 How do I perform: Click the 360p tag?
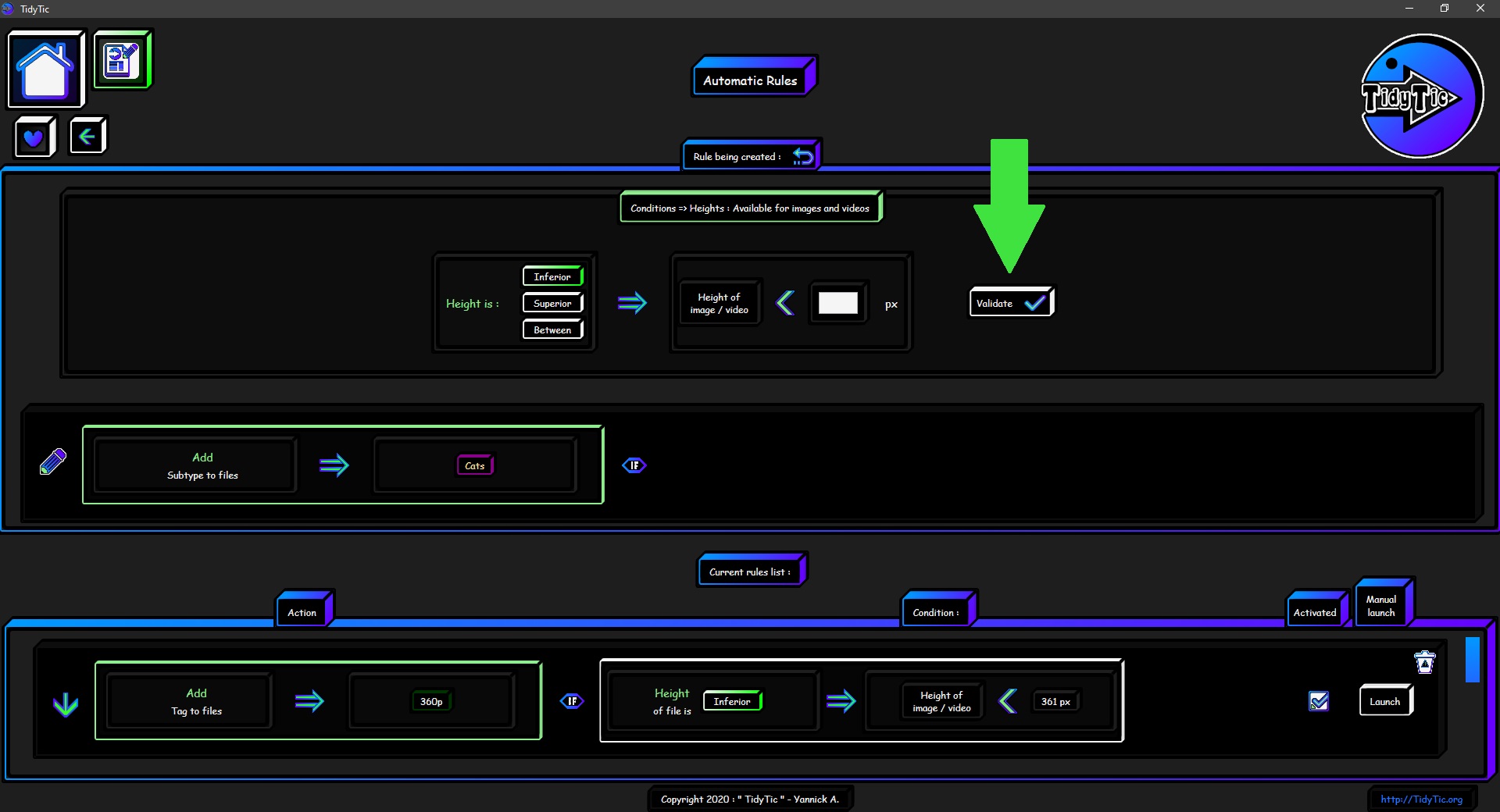(x=431, y=701)
